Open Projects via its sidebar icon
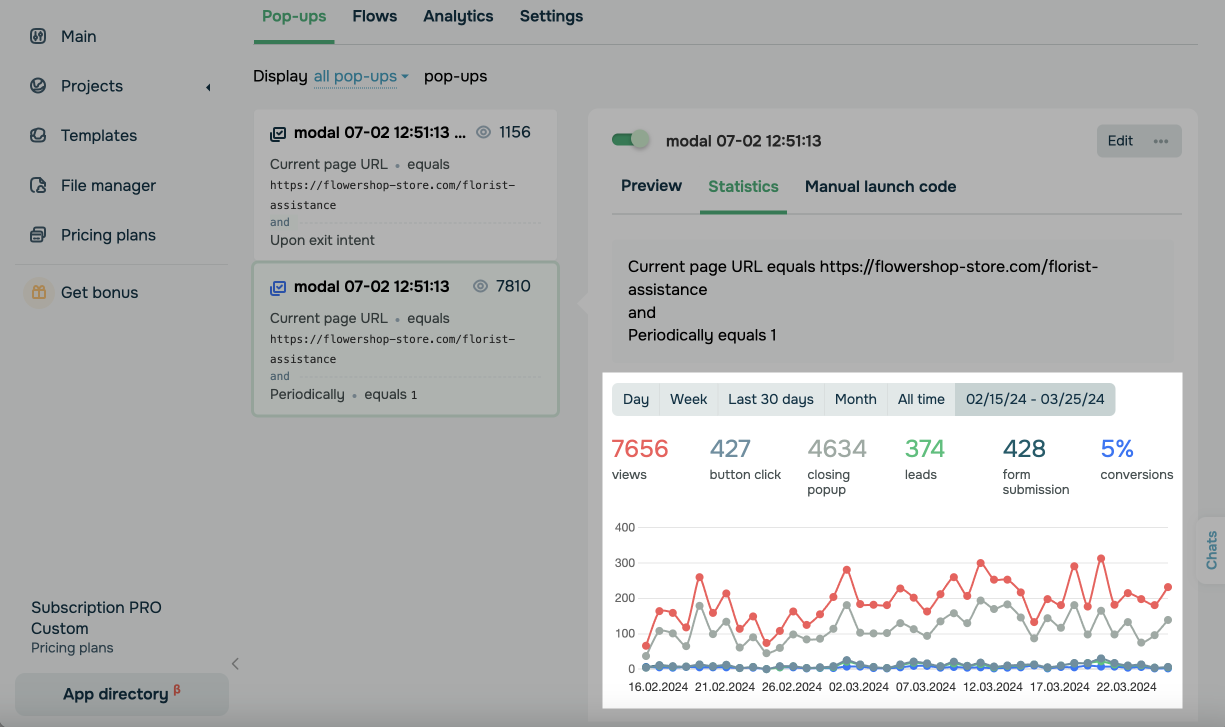The height and width of the screenshot is (727, 1225). (x=38, y=86)
